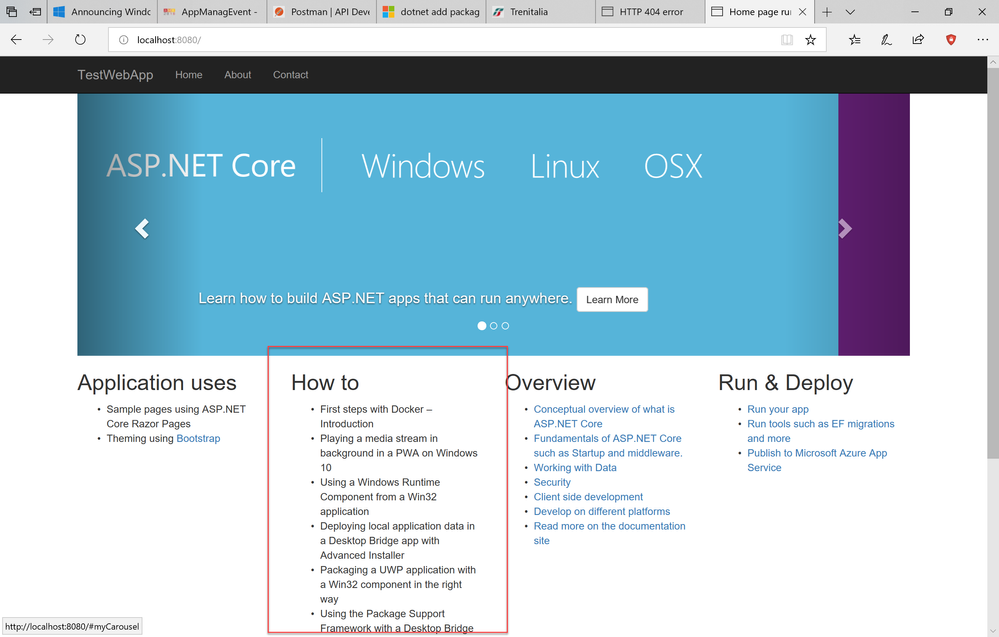
Task: Go back to the previous page
Action: [x=17, y=39]
